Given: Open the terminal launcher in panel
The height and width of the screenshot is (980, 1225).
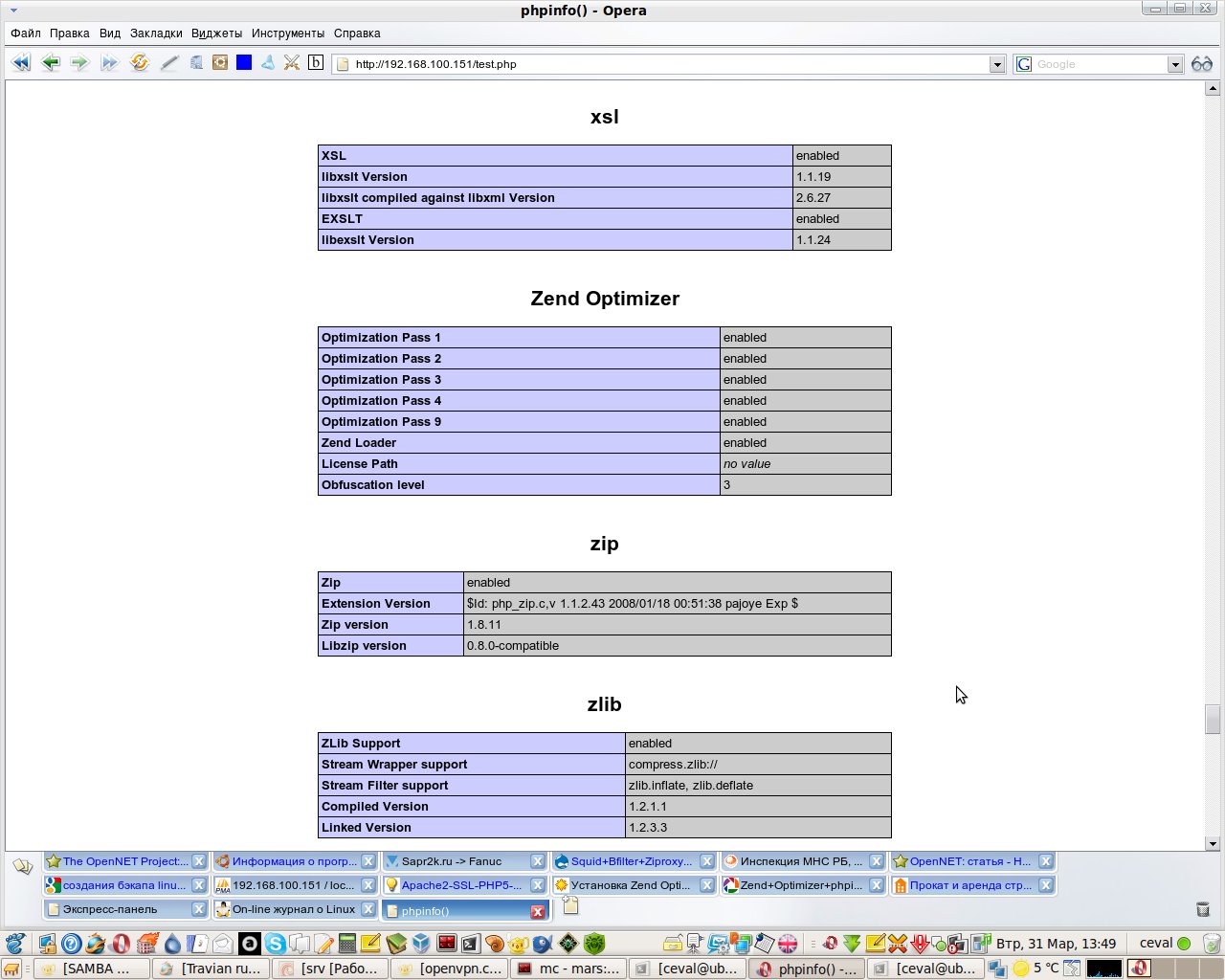Looking at the screenshot, I should click(x=471, y=945).
